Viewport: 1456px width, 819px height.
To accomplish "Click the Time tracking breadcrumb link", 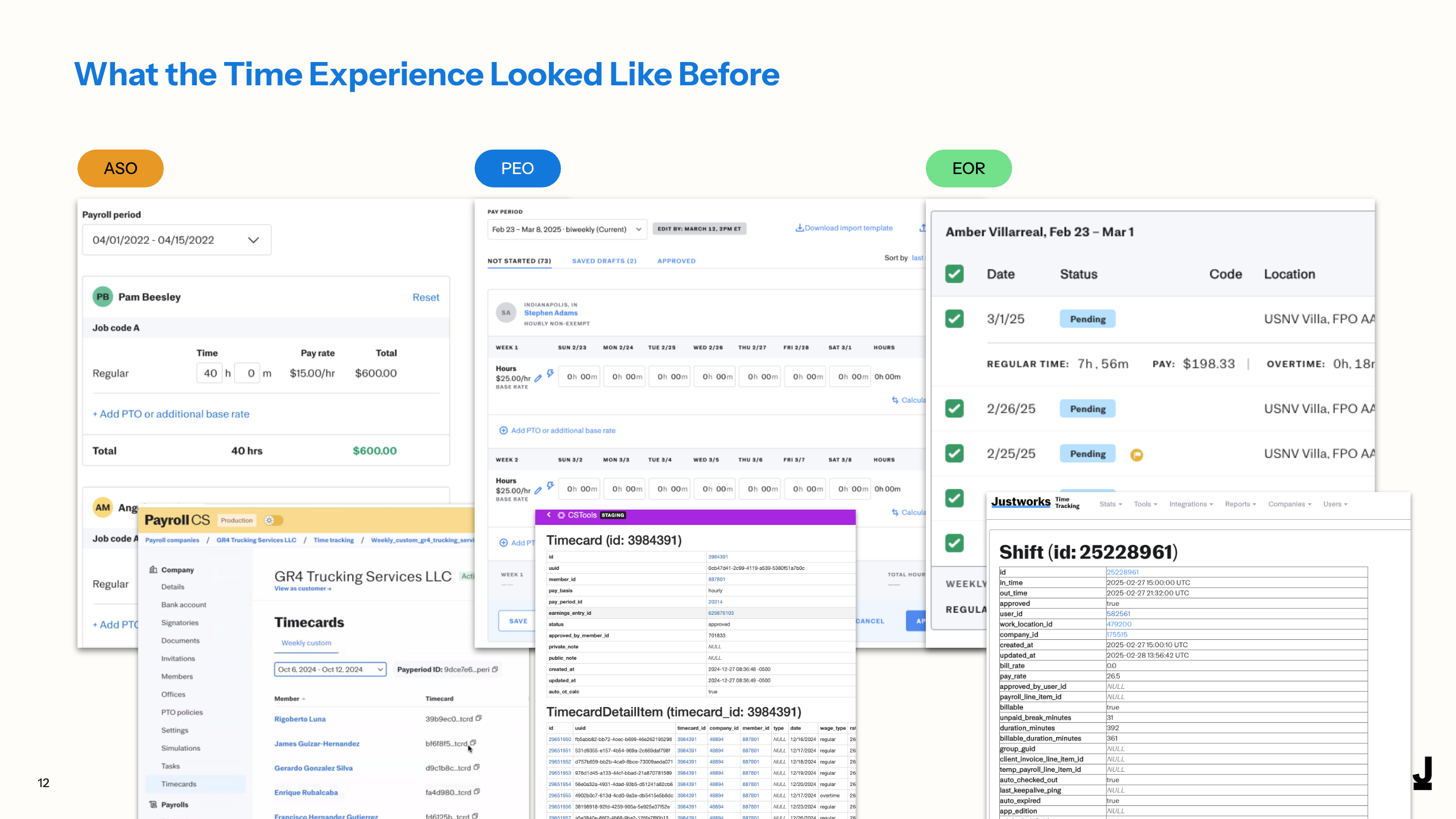I will (333, 540).
